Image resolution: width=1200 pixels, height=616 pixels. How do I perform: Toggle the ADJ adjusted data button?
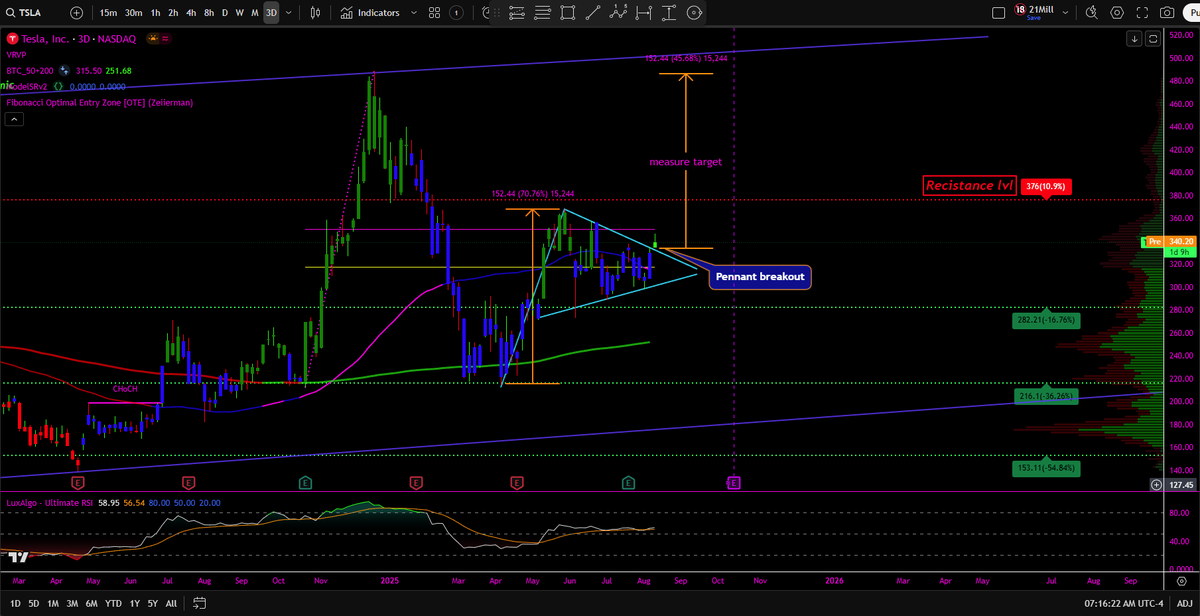(x=1185, y=603)
